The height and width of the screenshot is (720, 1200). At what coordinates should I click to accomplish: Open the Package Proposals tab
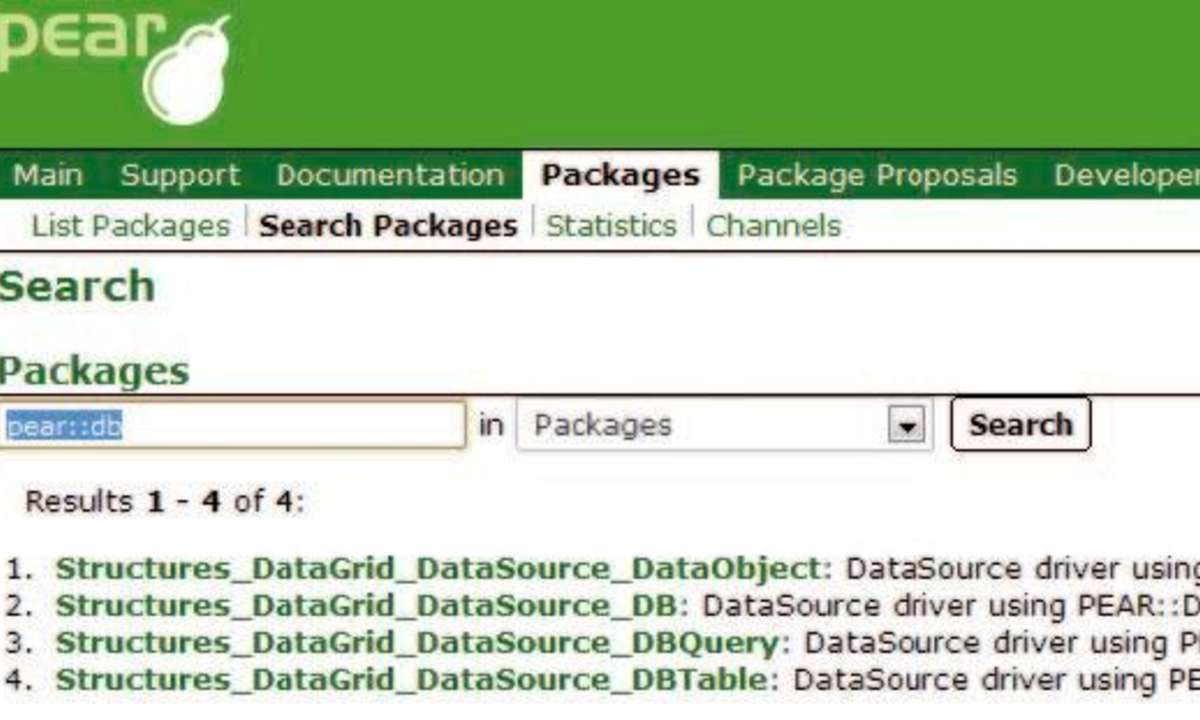point(877,176)
